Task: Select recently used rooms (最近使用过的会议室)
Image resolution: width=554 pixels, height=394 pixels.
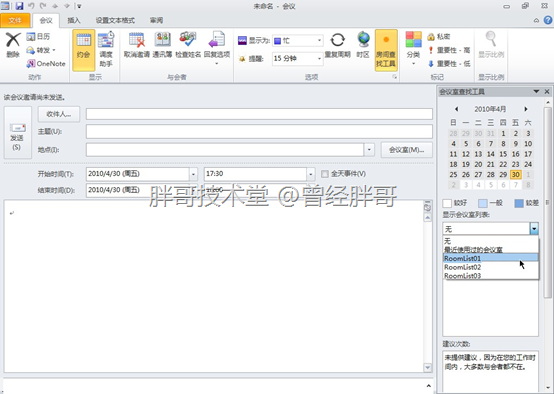Action: click(x=491, y=249)
